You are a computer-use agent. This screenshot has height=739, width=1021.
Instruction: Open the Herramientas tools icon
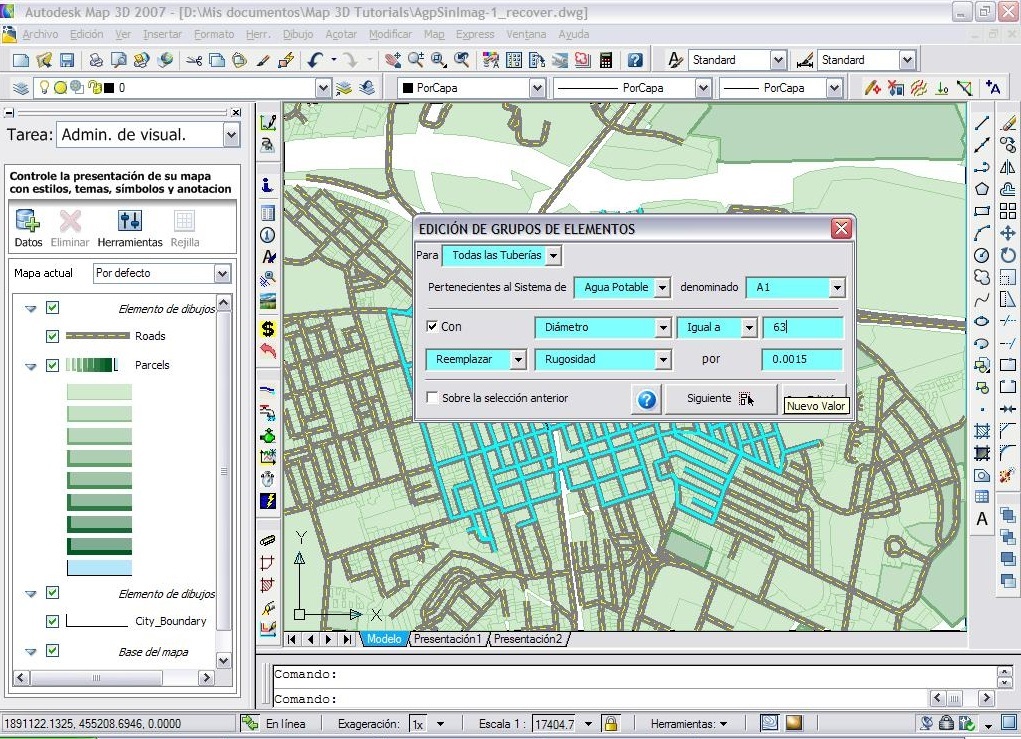tap(129, 222)
